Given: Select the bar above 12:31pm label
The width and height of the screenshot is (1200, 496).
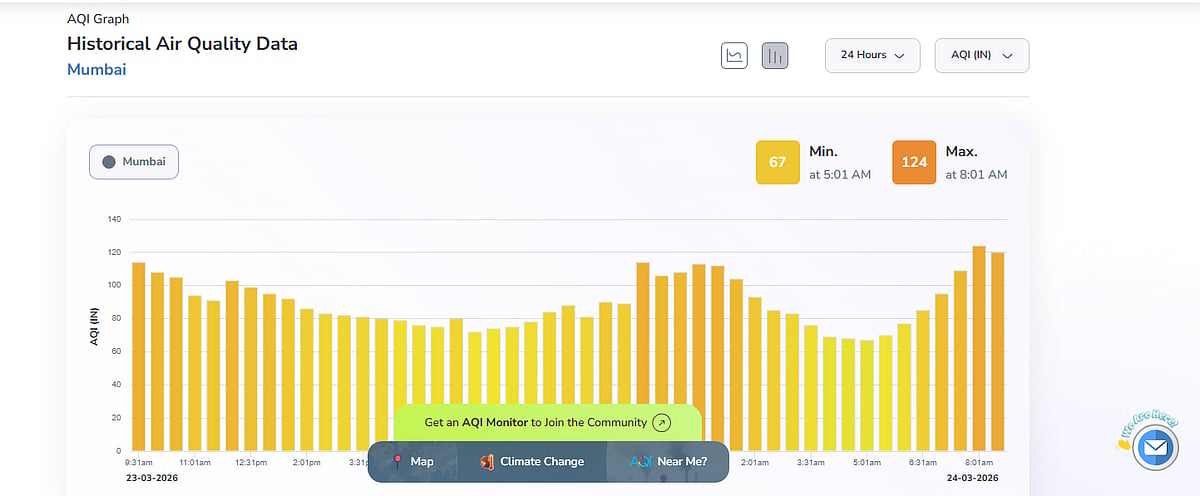Looking at the screenshot, I should [x=251, y=369].
